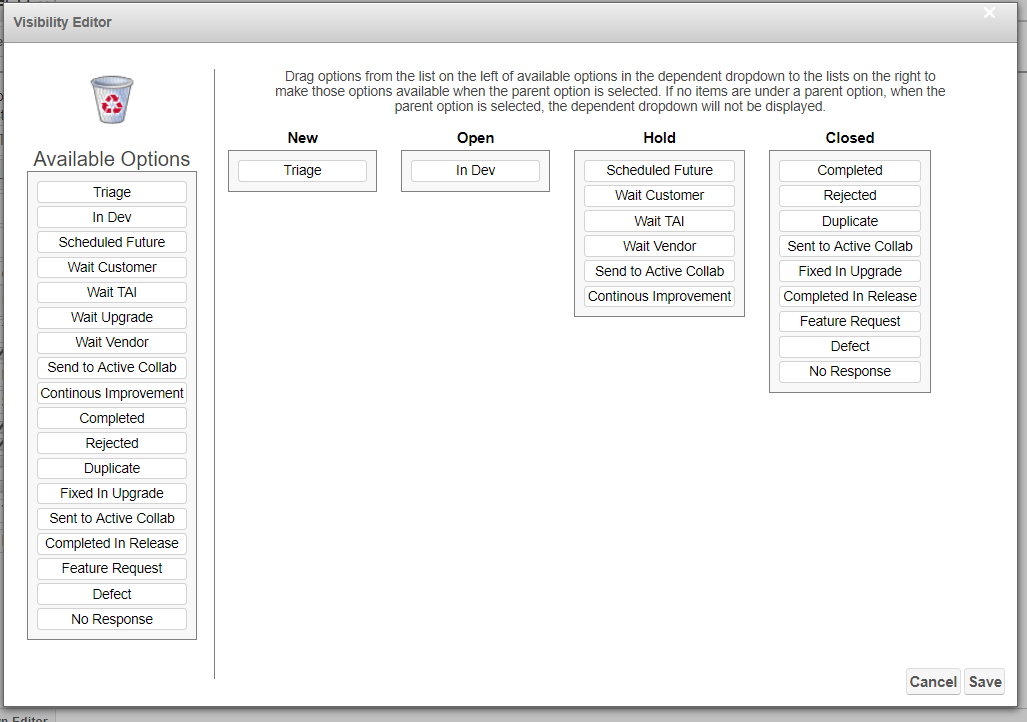This screenshot has width=1027, height=722.
Task: Close the Visibility Editor dialog with X
Action: [x=989, y=13]
